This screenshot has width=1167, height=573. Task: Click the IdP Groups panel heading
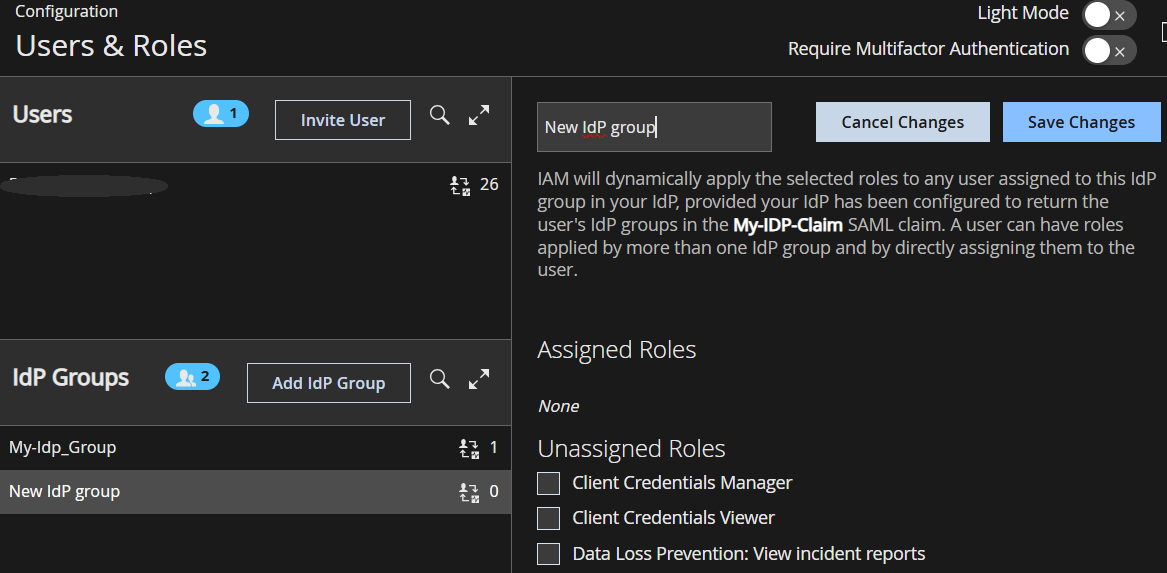pyautogui.click(x=71, y=377)
